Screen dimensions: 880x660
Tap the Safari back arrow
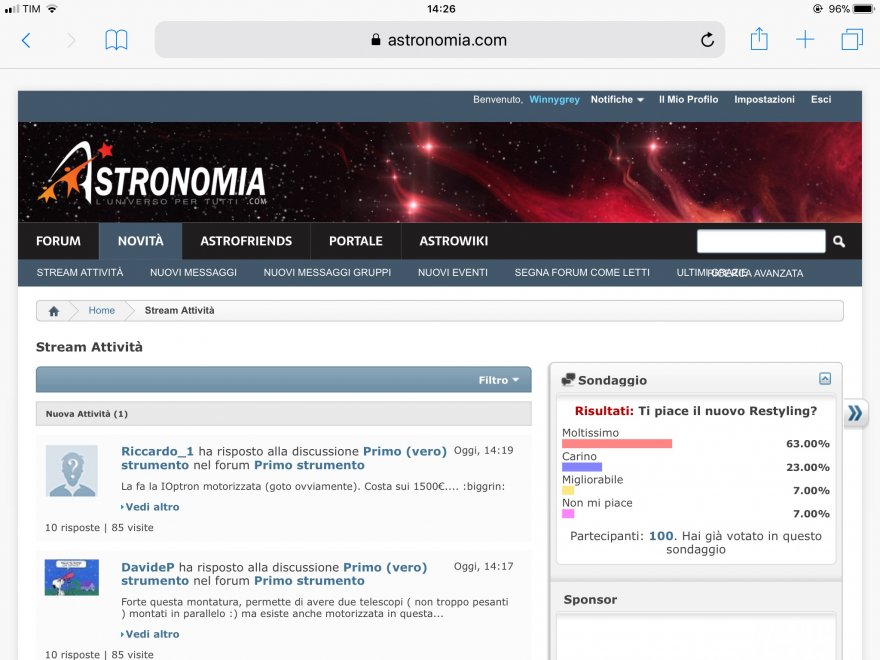(x=26, y=40)
